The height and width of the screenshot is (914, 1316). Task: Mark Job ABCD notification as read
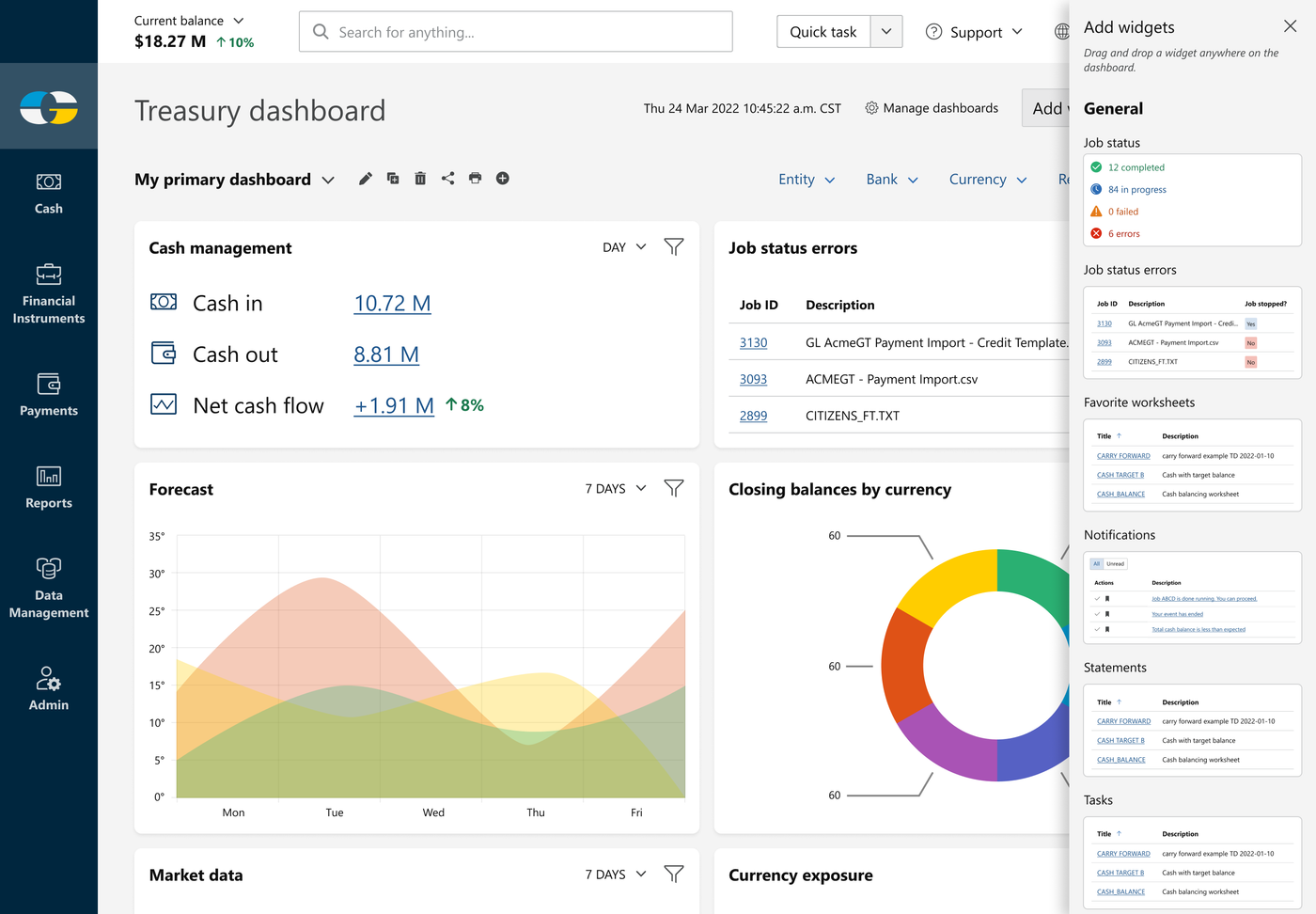coord(1097,598)
